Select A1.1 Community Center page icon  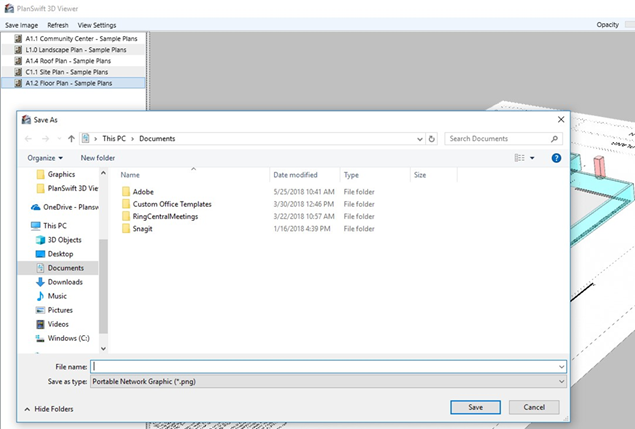18,38
